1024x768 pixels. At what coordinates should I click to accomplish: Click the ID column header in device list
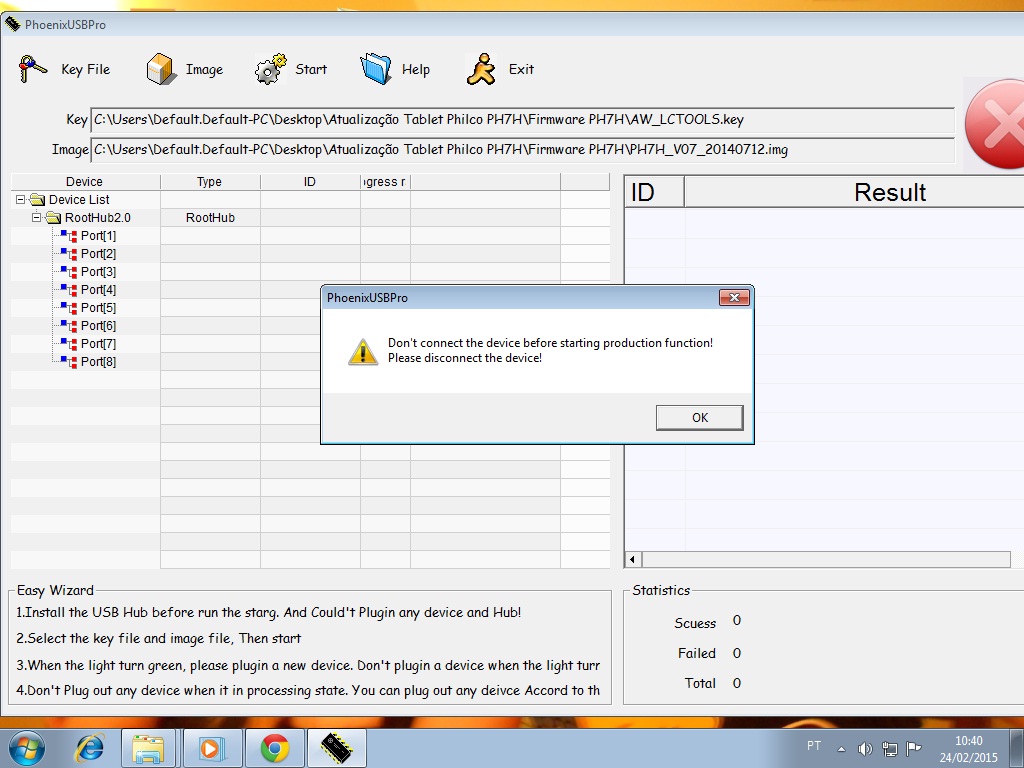310,182
